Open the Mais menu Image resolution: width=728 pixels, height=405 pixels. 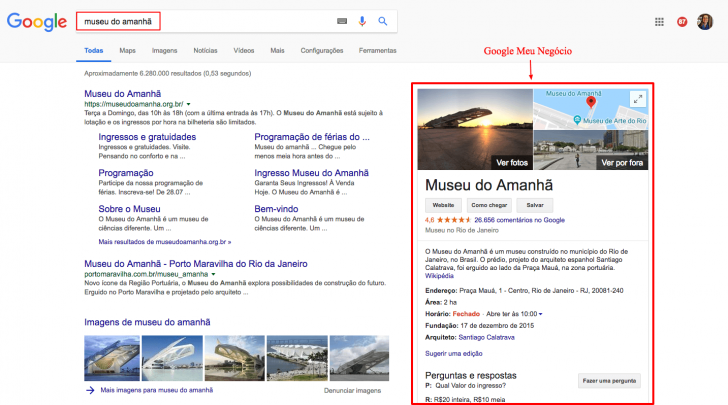pos(277,51)
